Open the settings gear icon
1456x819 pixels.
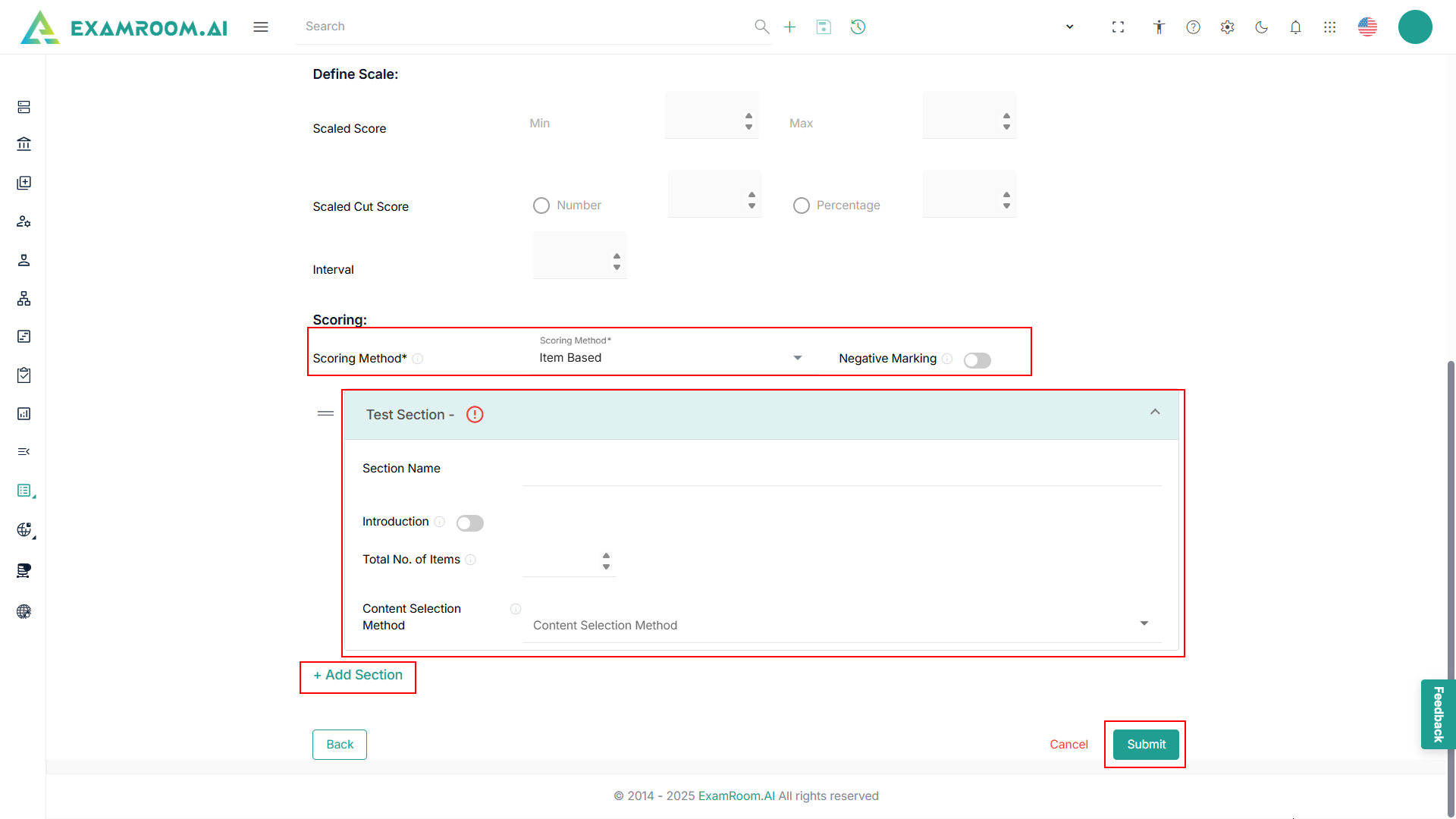coord(1227,27)
